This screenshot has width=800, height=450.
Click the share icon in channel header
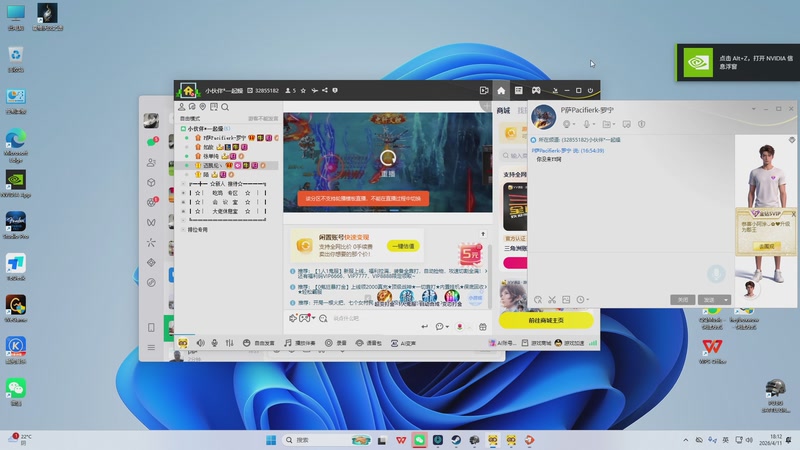[324, 90]
